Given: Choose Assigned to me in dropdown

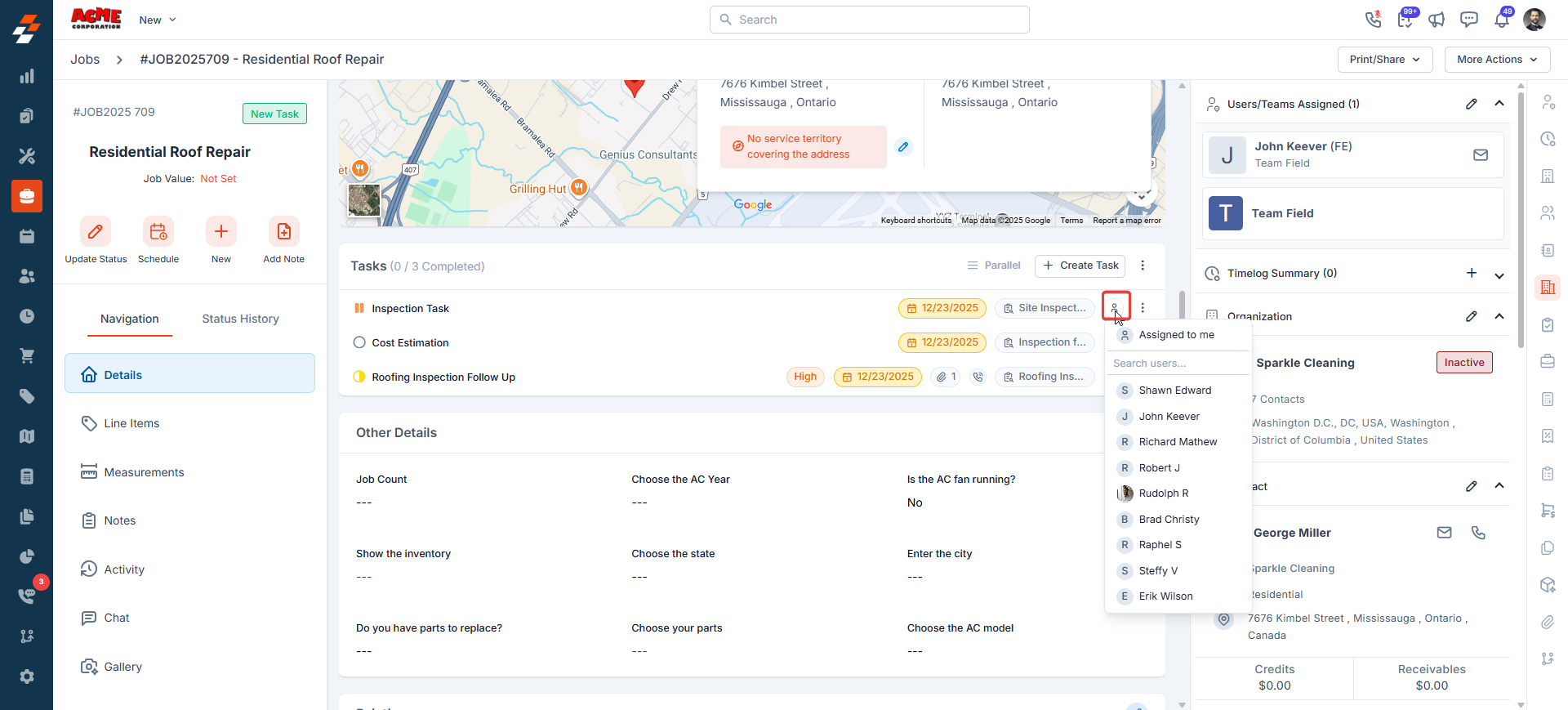Looking at the screenshot, I should click(x=1178, y=335).
